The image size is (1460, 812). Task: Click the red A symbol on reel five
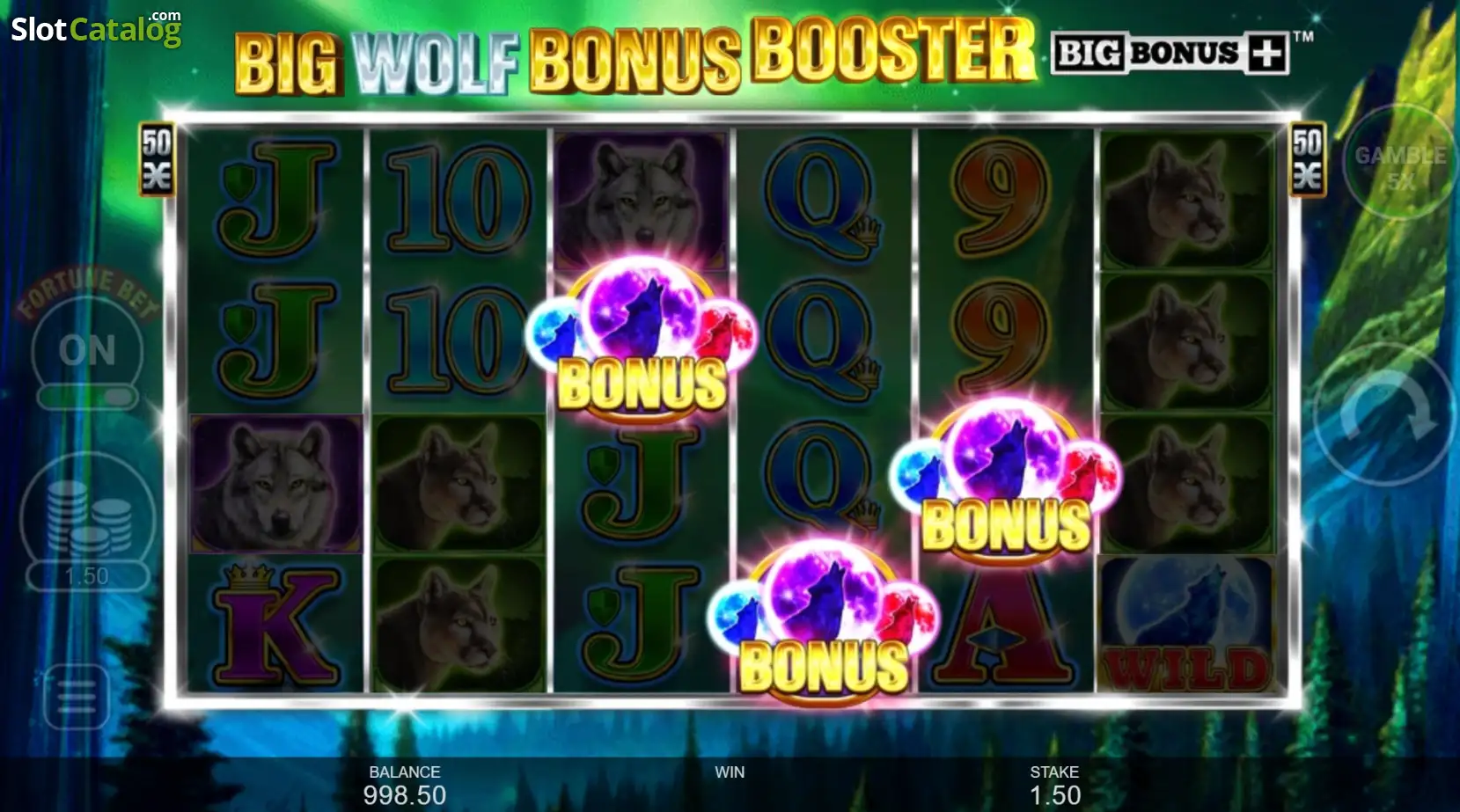click(1005, 629)
